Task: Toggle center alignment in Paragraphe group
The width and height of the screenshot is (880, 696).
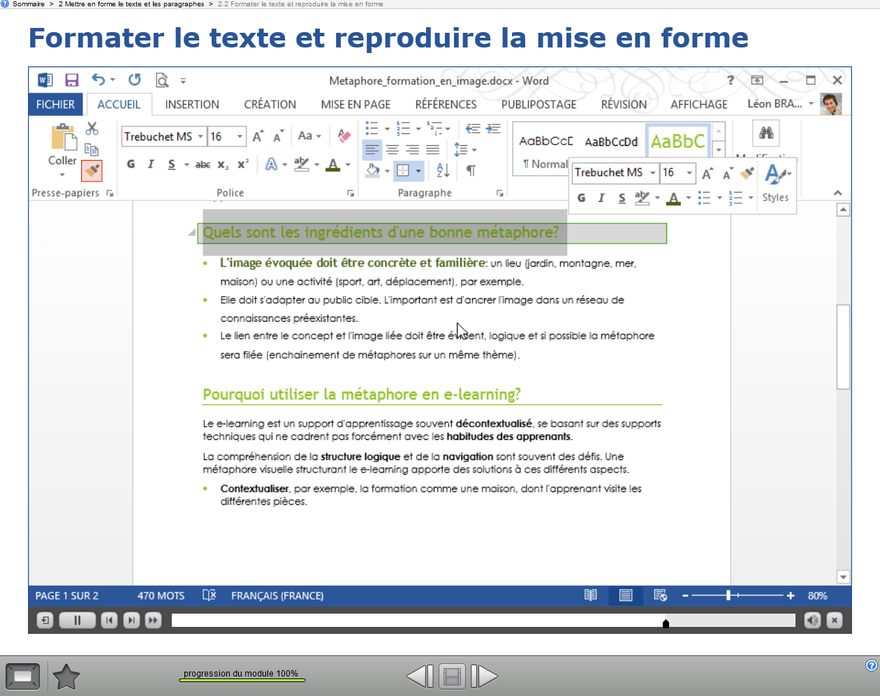Action: click(392, 150)
